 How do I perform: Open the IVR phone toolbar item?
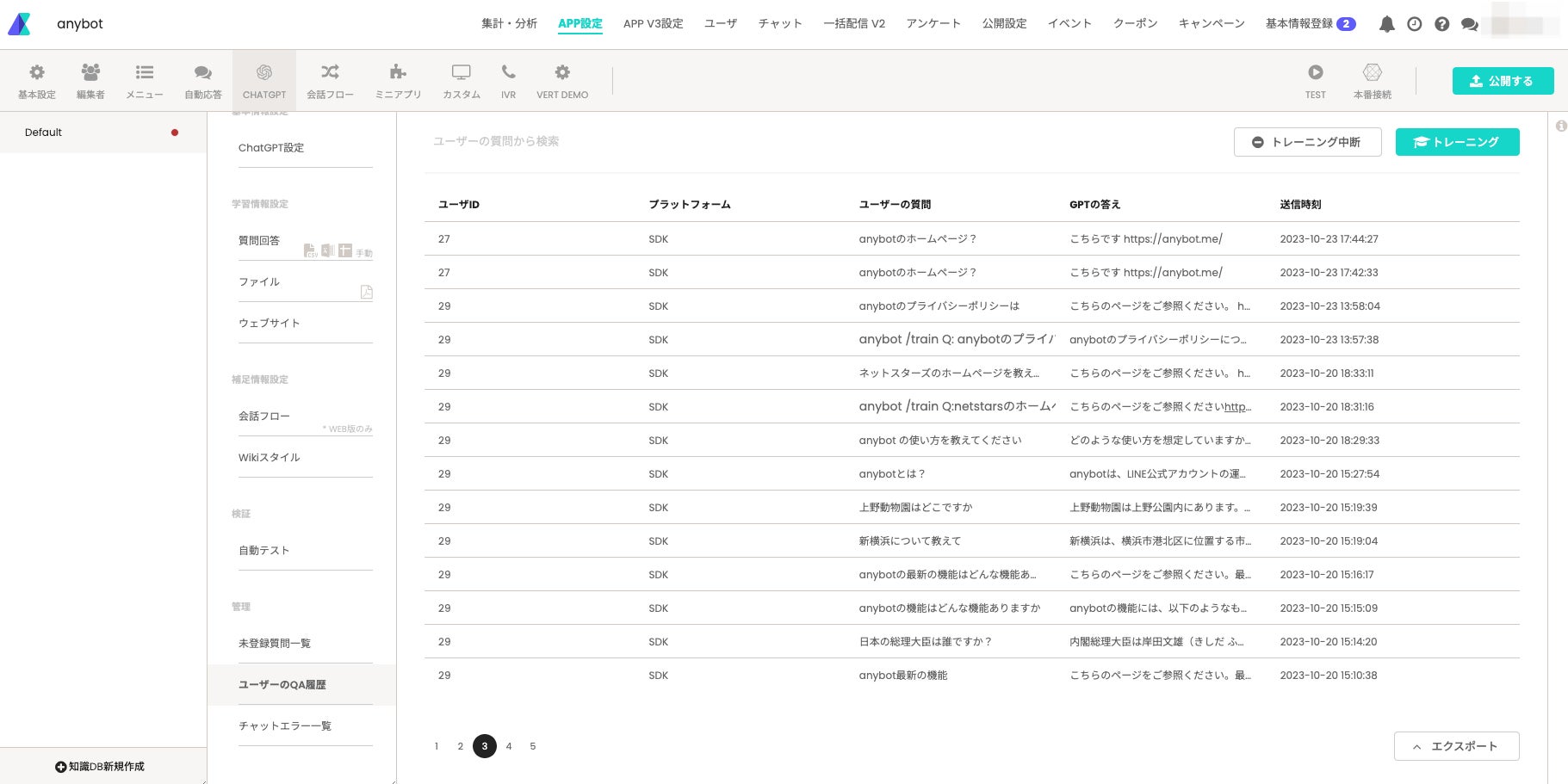coord(509,81)
